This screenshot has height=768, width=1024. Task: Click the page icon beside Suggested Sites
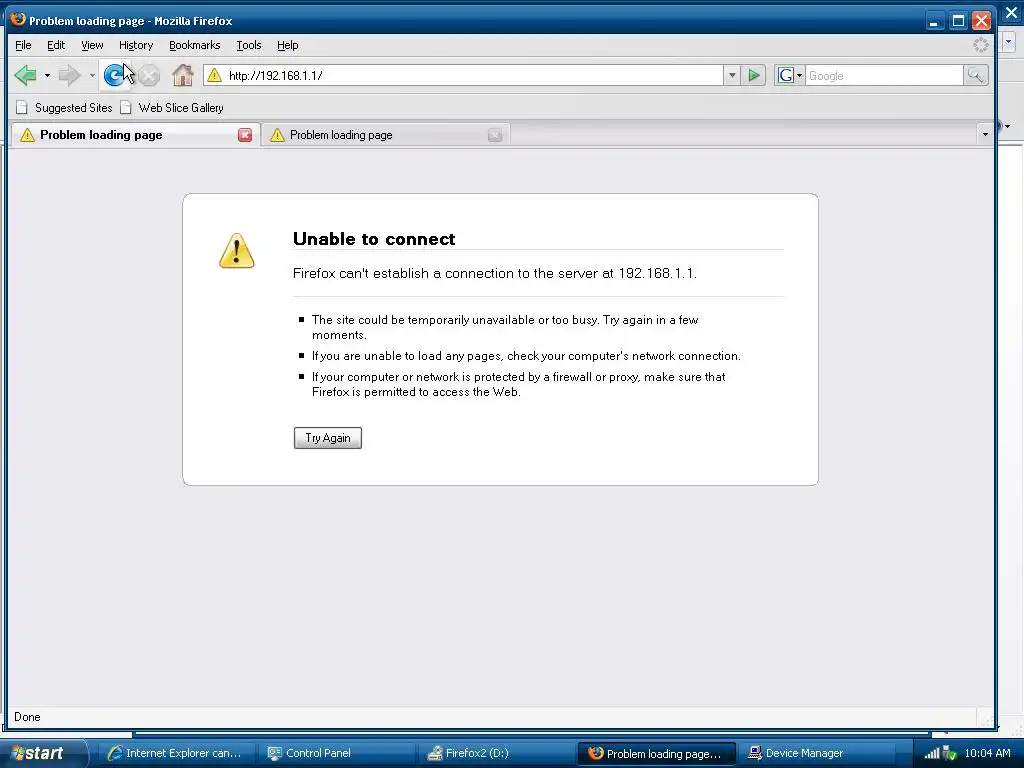click(22, 108)
